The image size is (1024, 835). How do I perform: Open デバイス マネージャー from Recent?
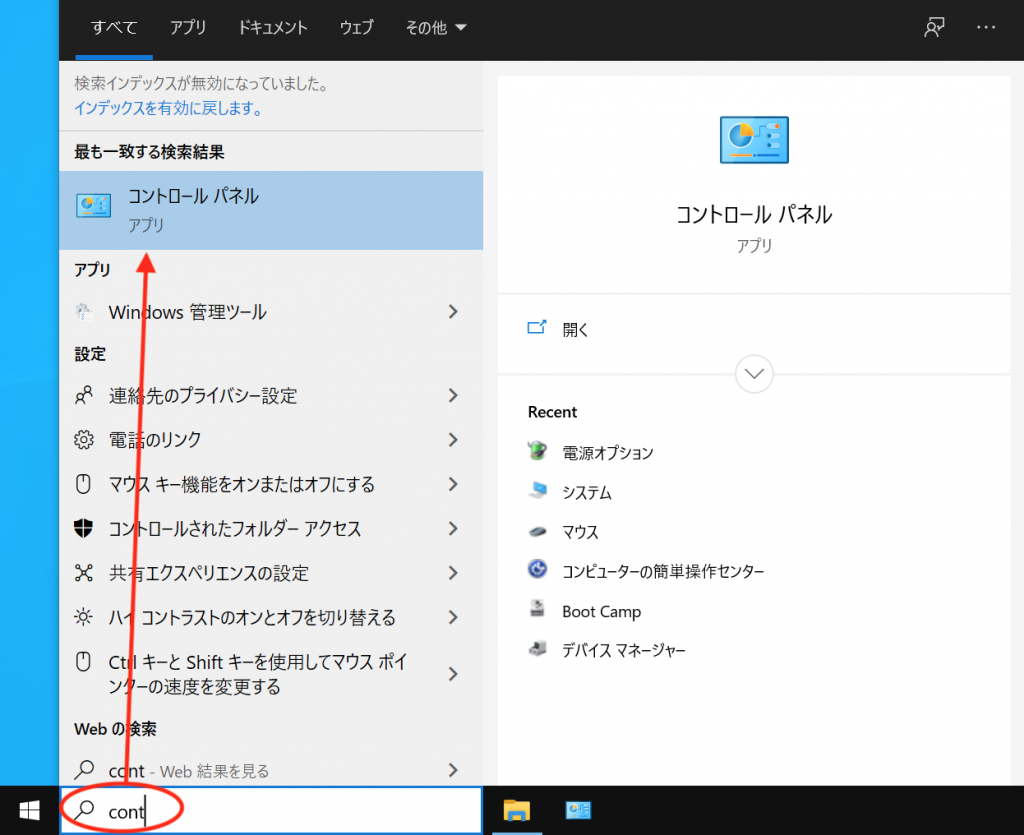click(x=624, y=650)
